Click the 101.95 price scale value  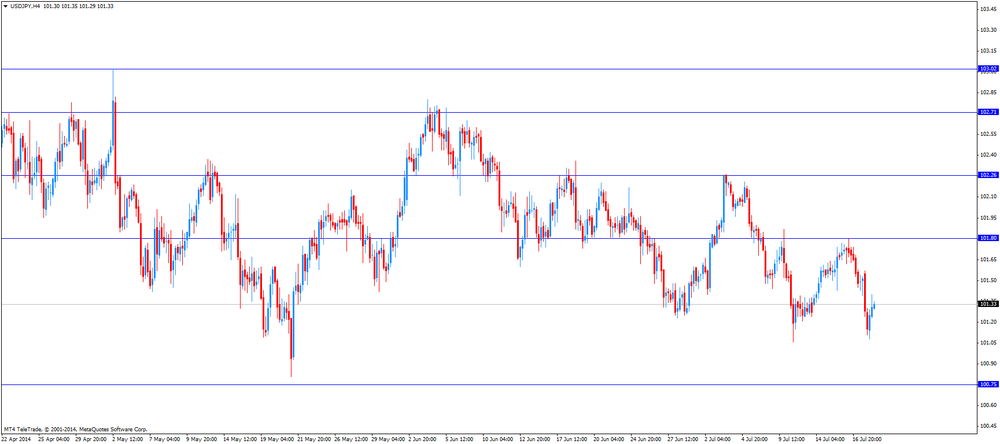(x=988, y=218)
